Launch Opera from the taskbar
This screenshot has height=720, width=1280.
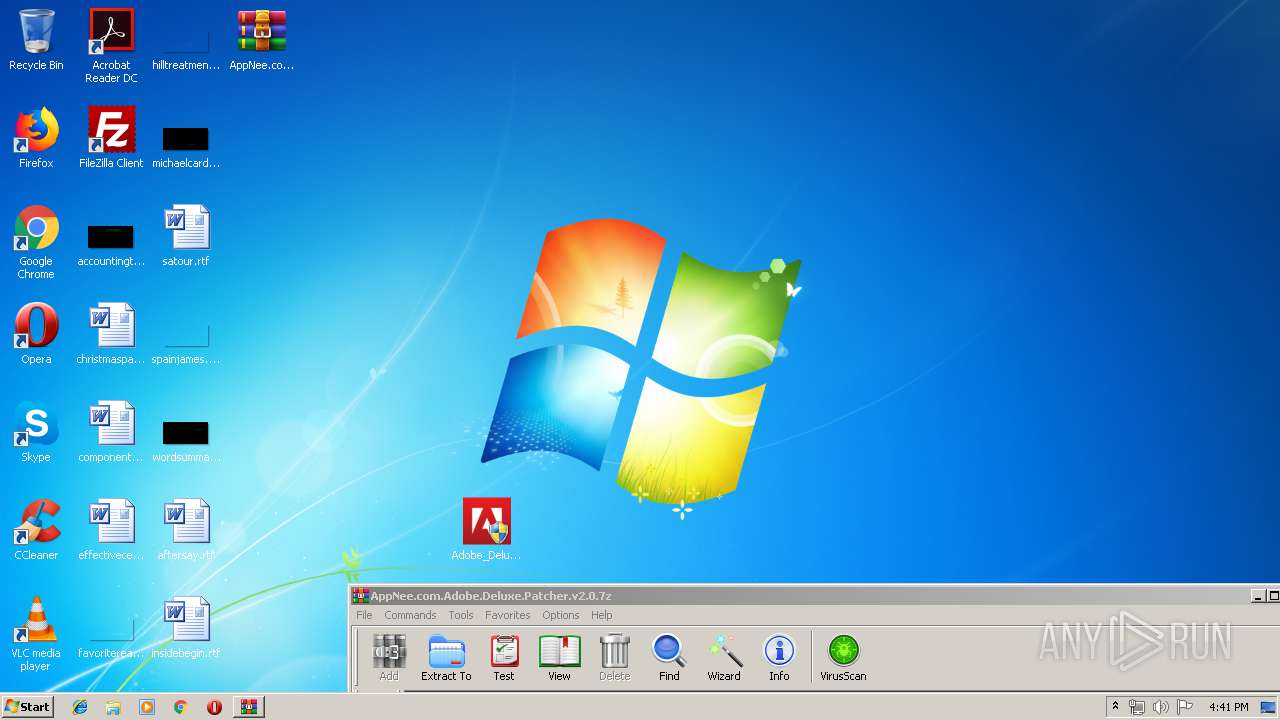[214, 707]
